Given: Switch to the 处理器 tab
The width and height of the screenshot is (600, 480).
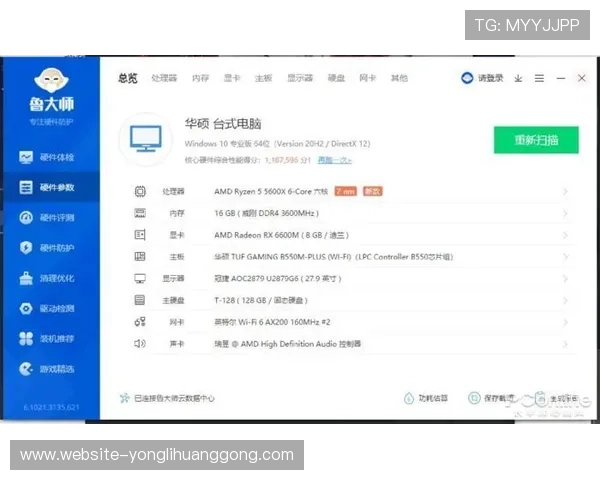Looking at the screenshot, I should pos(164,78).
